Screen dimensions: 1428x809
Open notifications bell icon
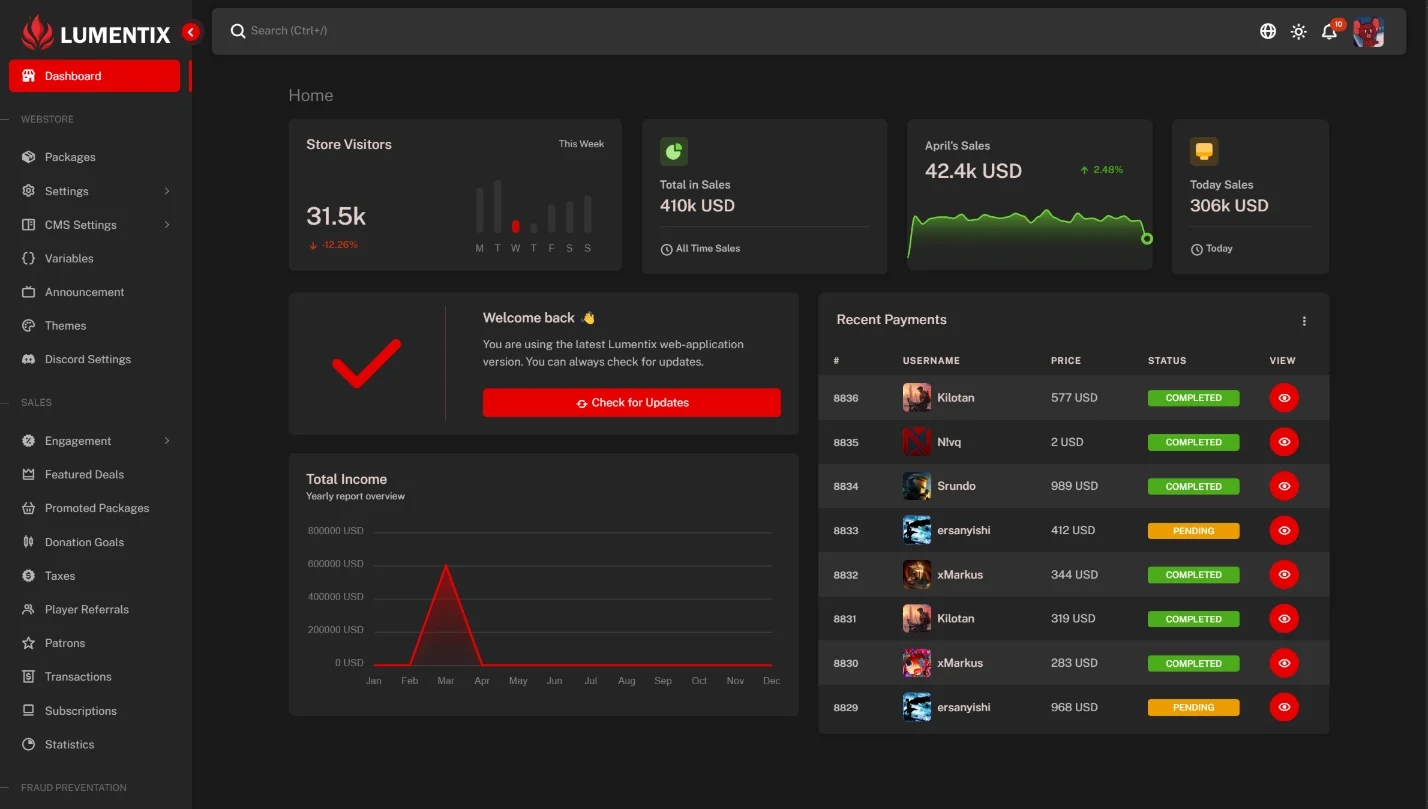coord(1329,31)
